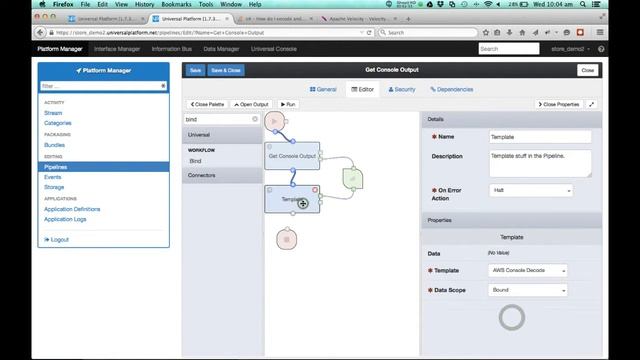Open the Dropbox menu bar icon
Viewport: 640px width, 360px height.
[x=440, y=4]
